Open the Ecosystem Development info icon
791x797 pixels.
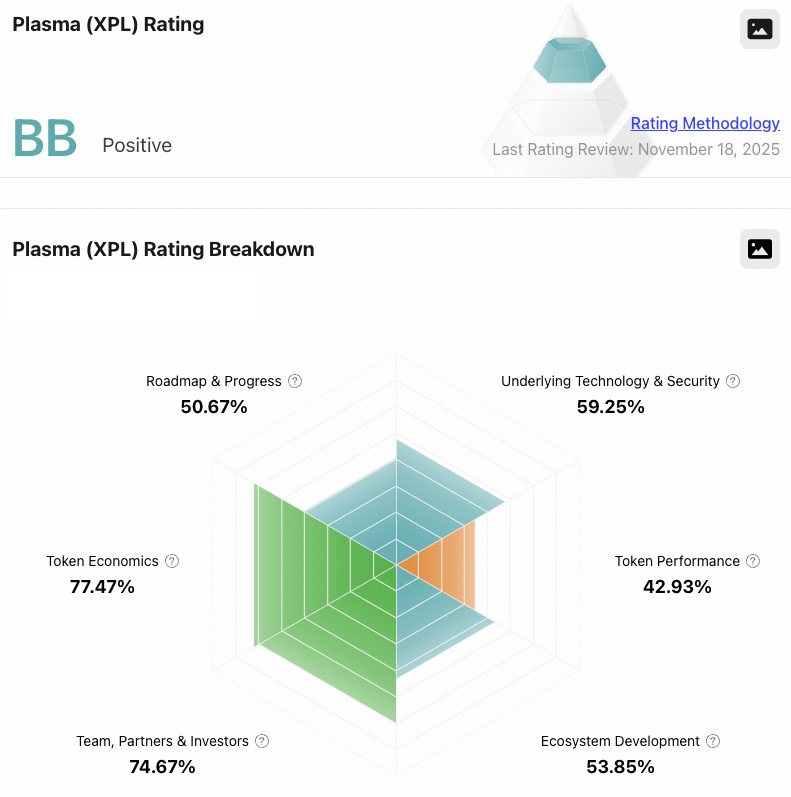tap(713, 741)
